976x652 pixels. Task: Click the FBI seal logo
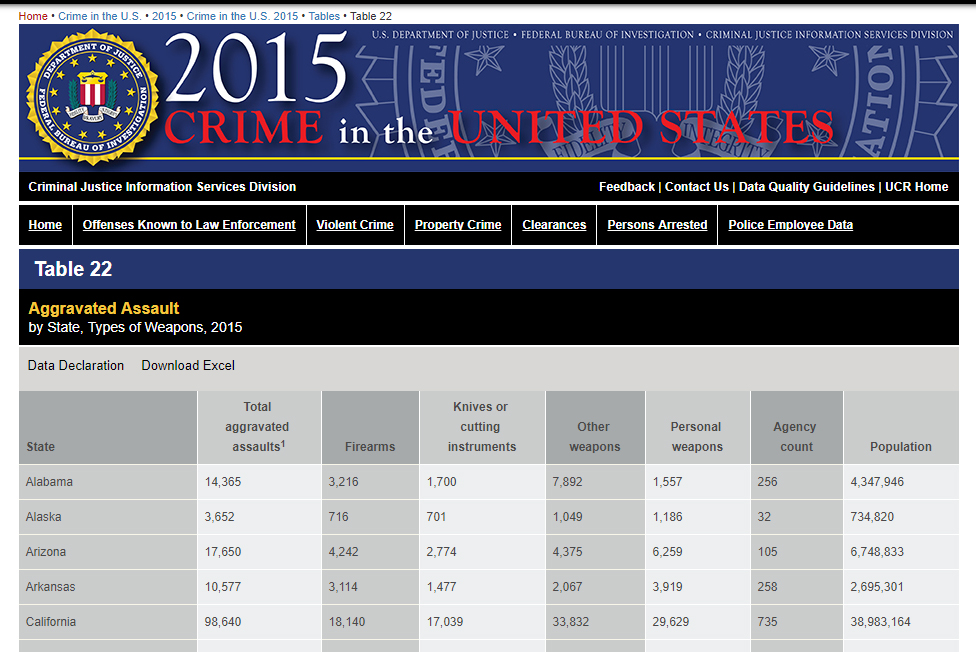point(93,97)
